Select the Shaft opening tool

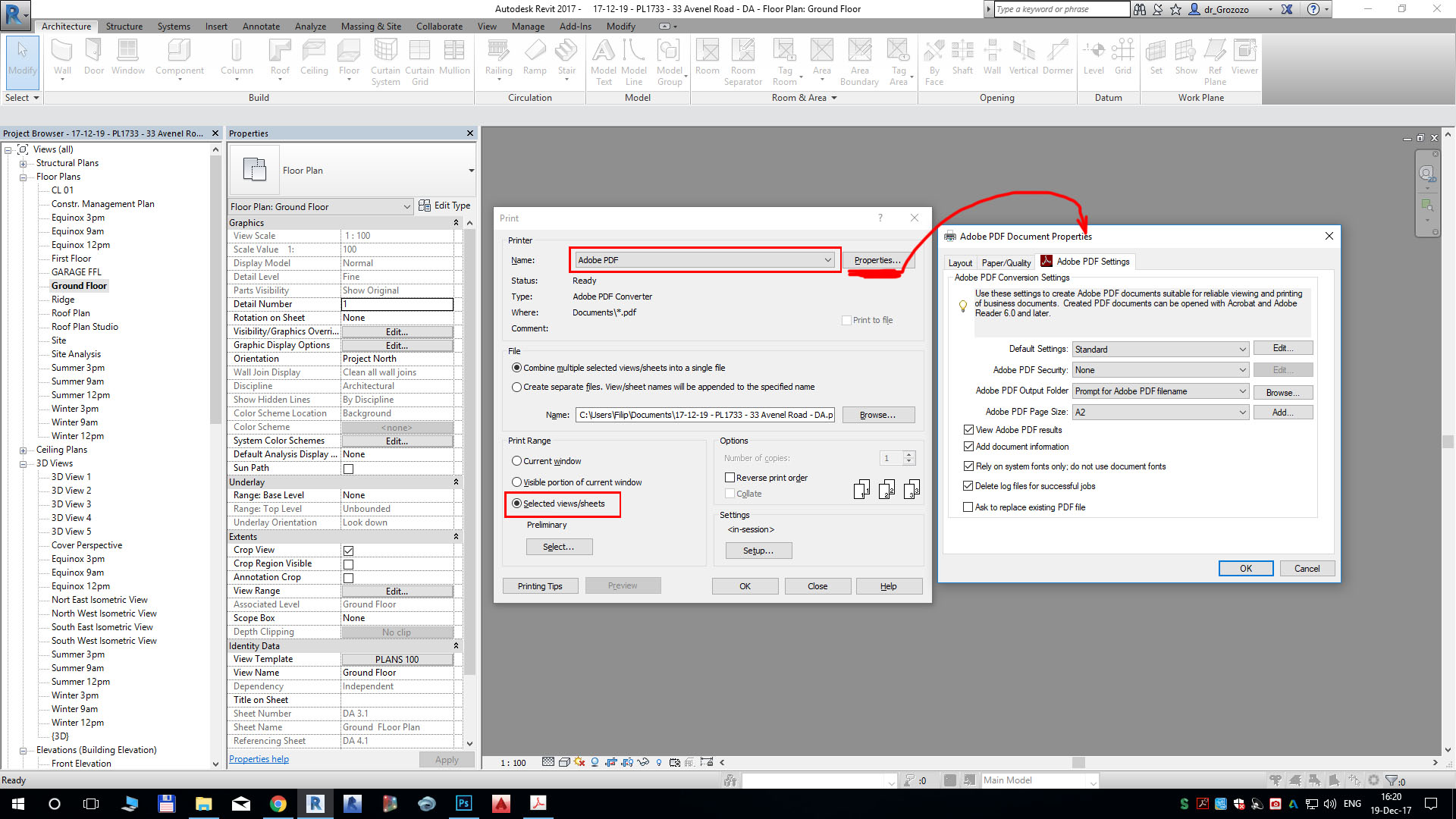click(962, 58)
